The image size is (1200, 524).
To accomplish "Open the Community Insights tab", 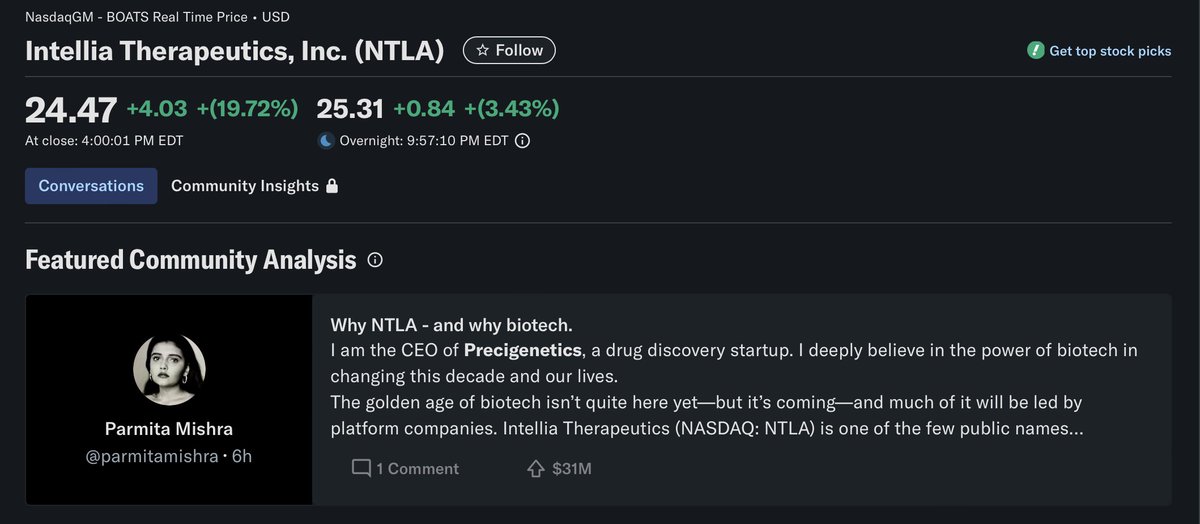I will tap(245, 186).
